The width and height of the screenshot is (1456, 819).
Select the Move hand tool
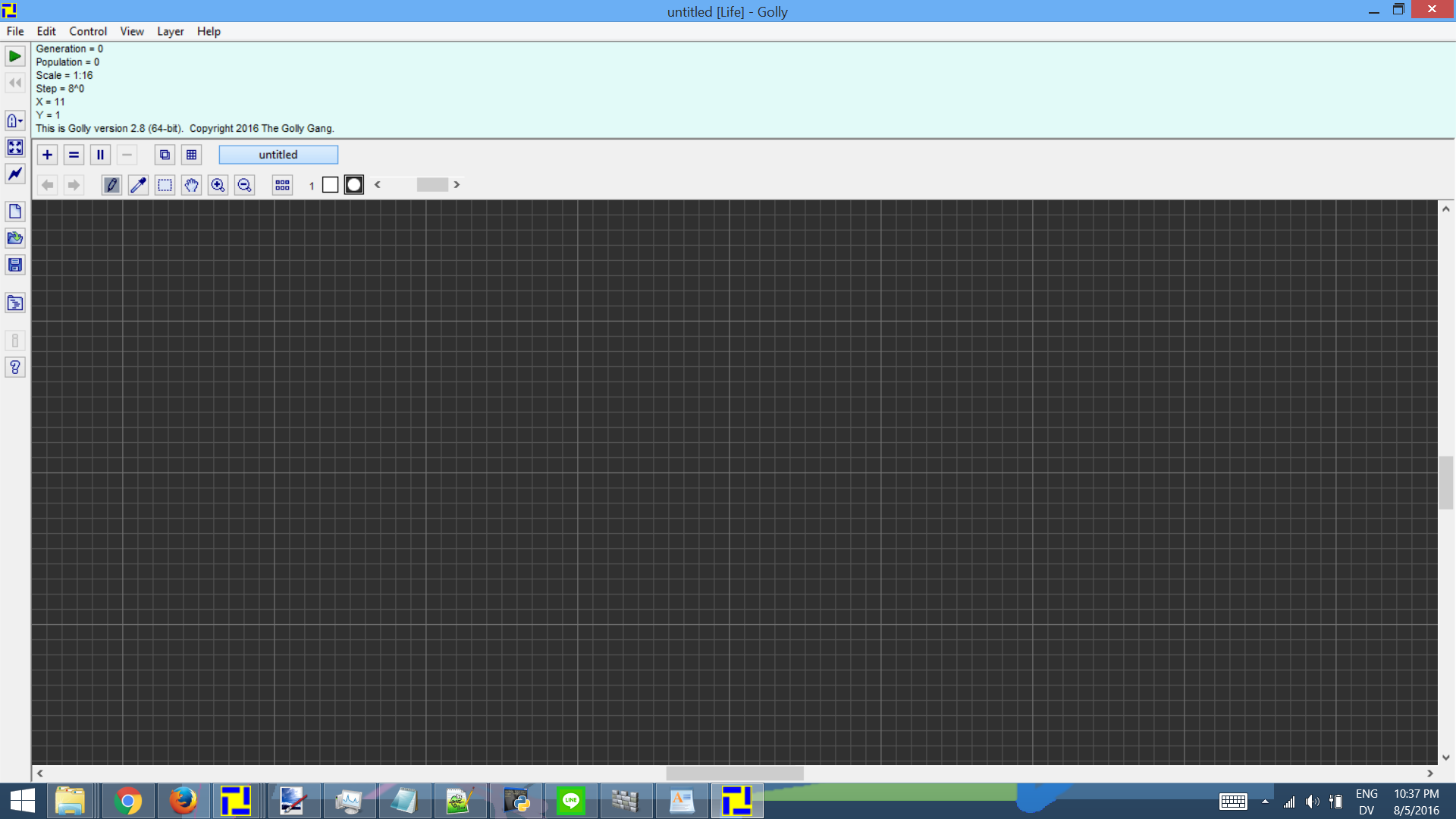coord(191,185)
